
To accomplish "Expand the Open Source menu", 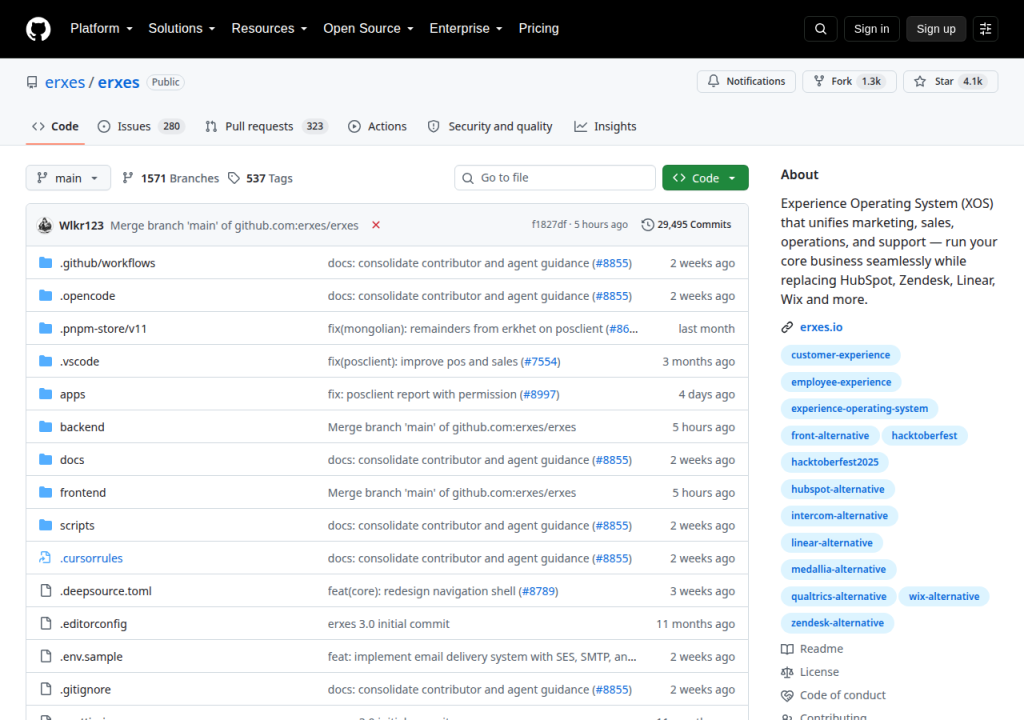I will click(368, 29).
